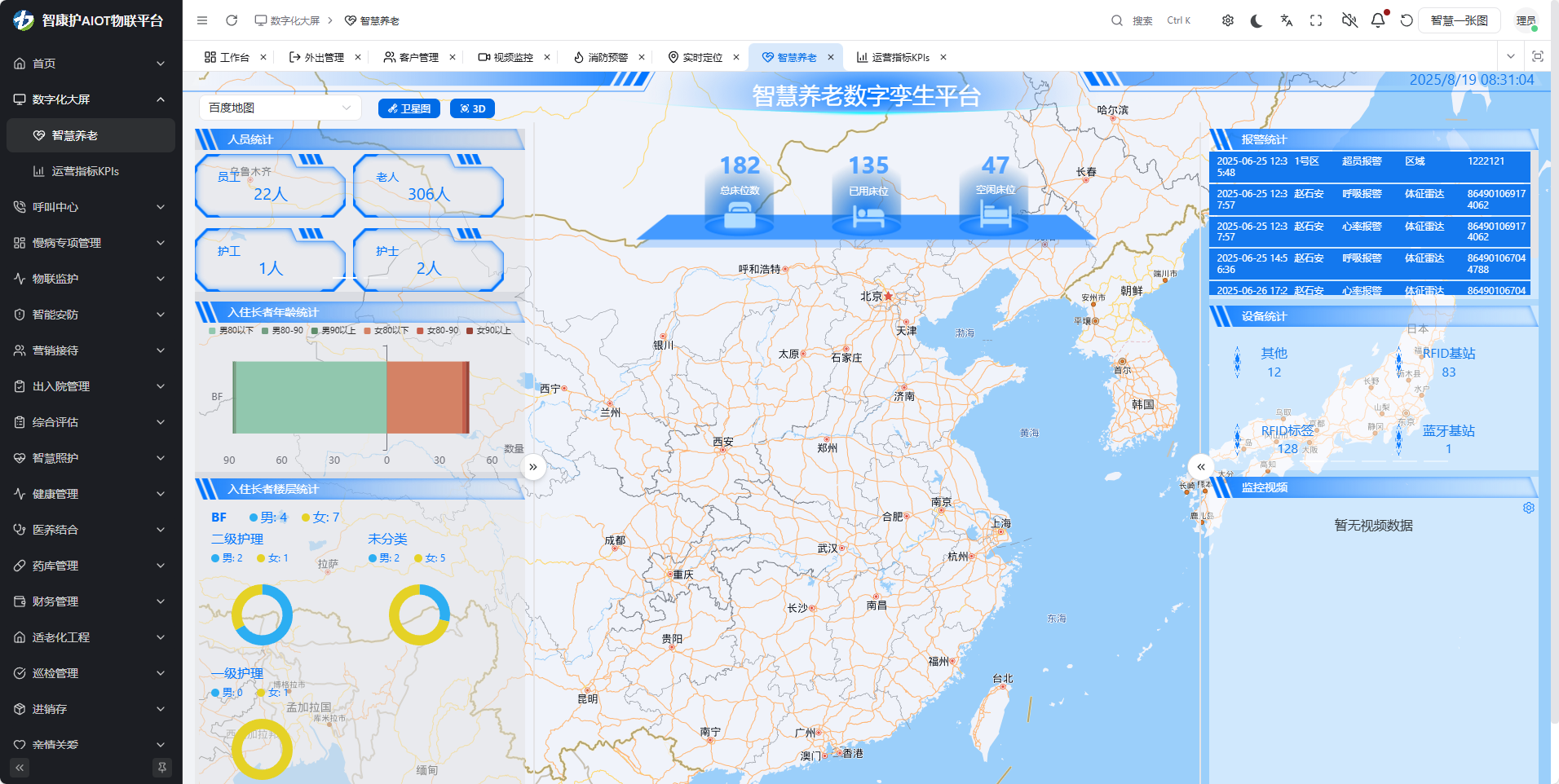This screenshot has width=1559, height=784.
Task: Open the notifications bell icon
Action: (1378, 20)
